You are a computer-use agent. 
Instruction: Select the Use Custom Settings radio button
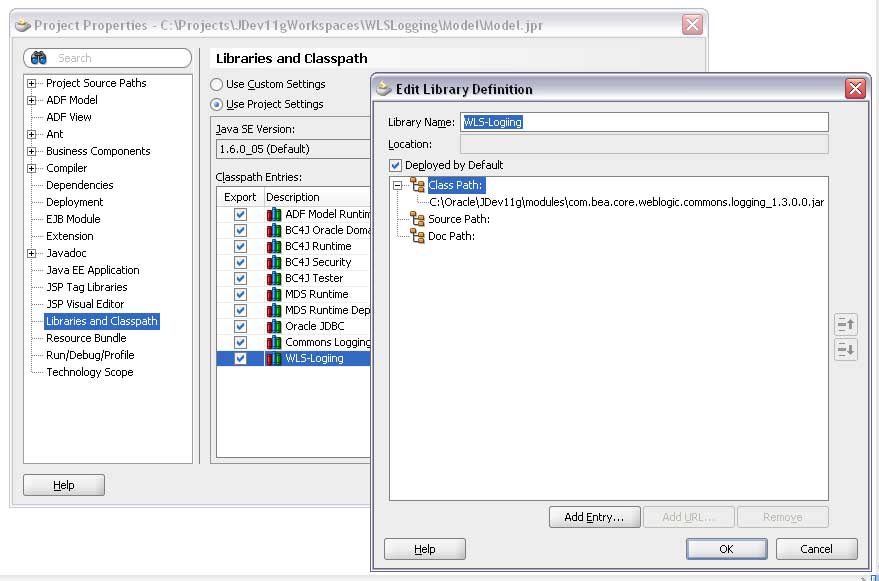217,85
